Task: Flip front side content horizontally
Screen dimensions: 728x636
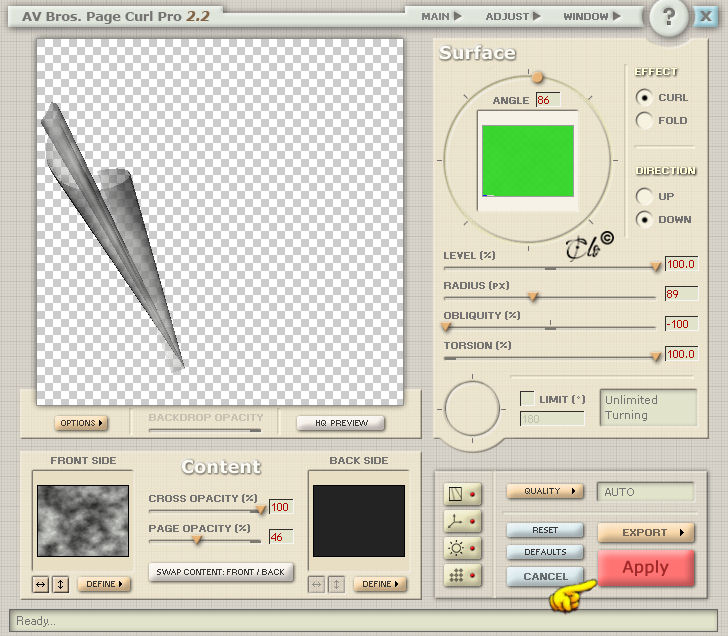Action: click(40, 584)
